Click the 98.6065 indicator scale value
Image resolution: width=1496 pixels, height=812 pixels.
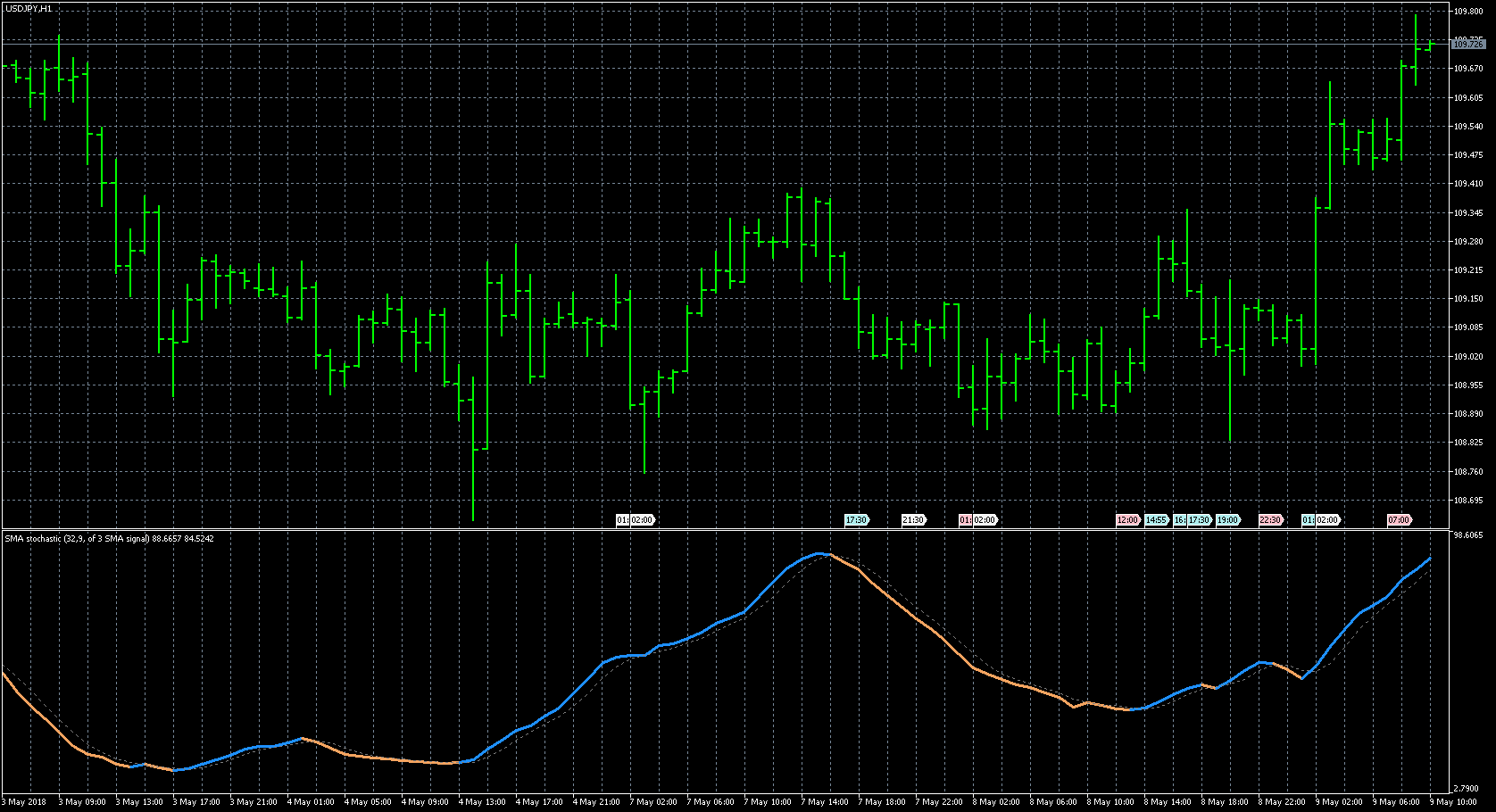pos(1468,536)
